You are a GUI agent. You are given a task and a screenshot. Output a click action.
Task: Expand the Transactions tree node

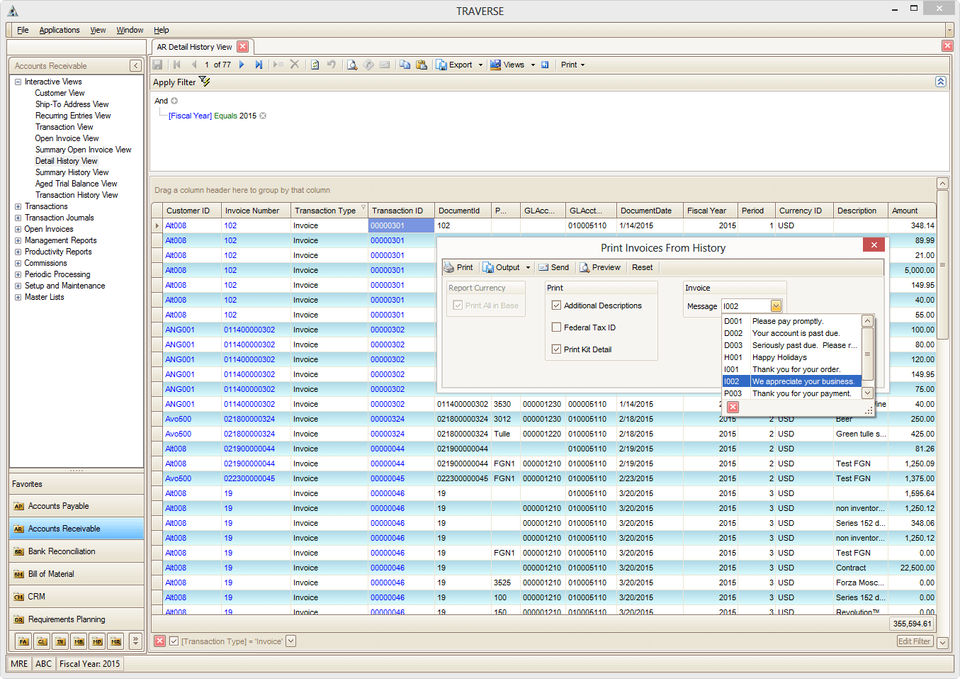(x=18, y=206)
